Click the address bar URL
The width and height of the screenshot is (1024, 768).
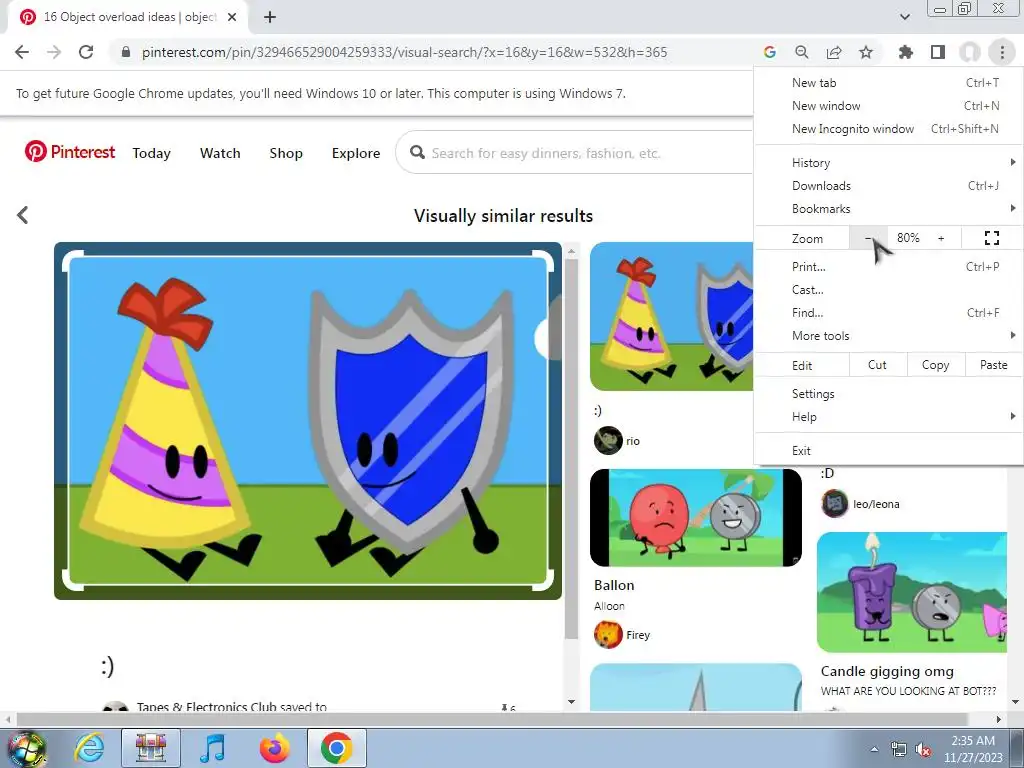coord(404,52)
